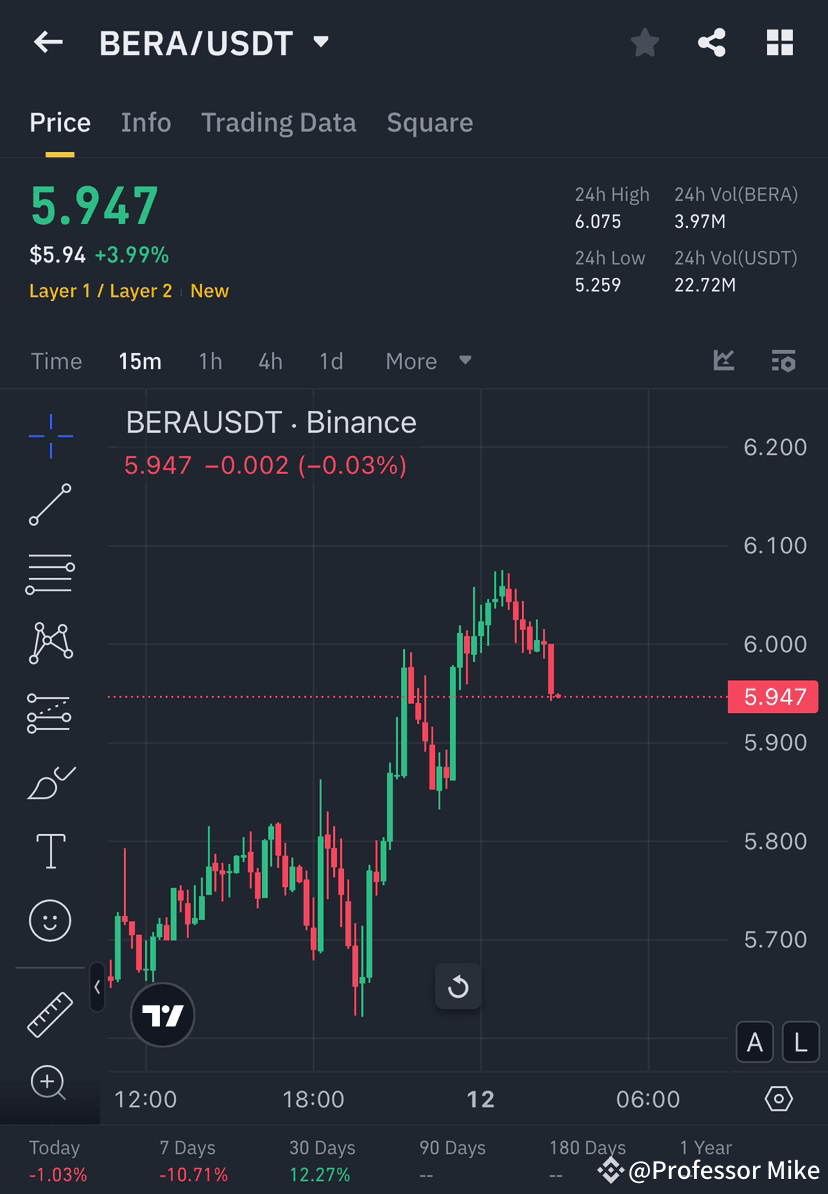View 30 Days performance 12.27%
The width and height of the screenshot is (828, 1194).
(x=321, y=1161)
